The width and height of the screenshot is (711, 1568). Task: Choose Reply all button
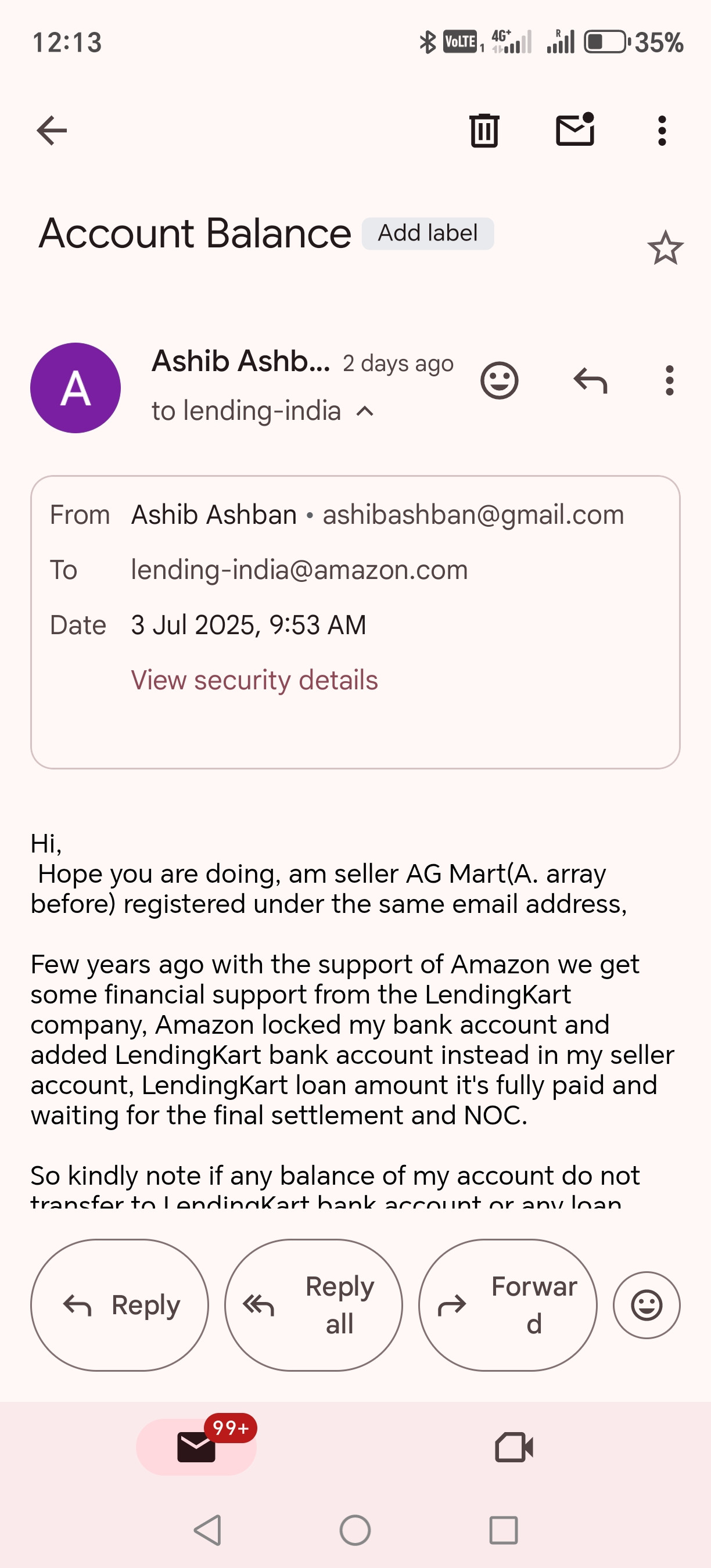coord(314,1304)
